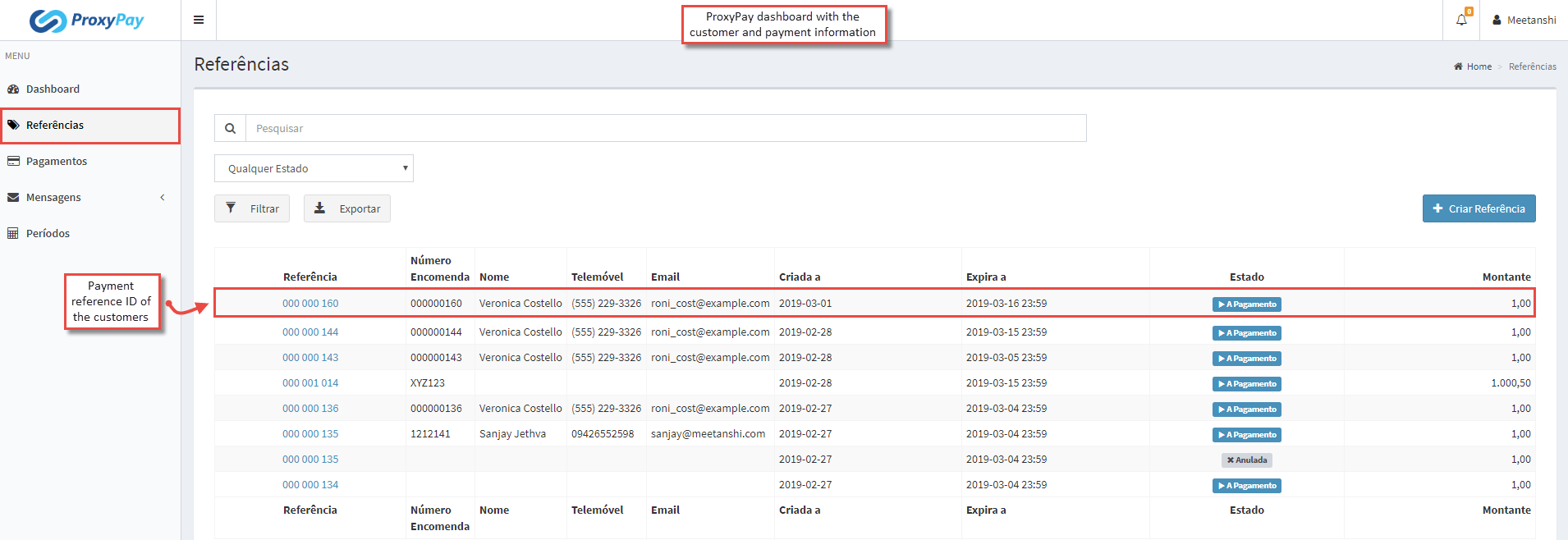
Task: Click the top Referência column header
Action: click(310, 277)
